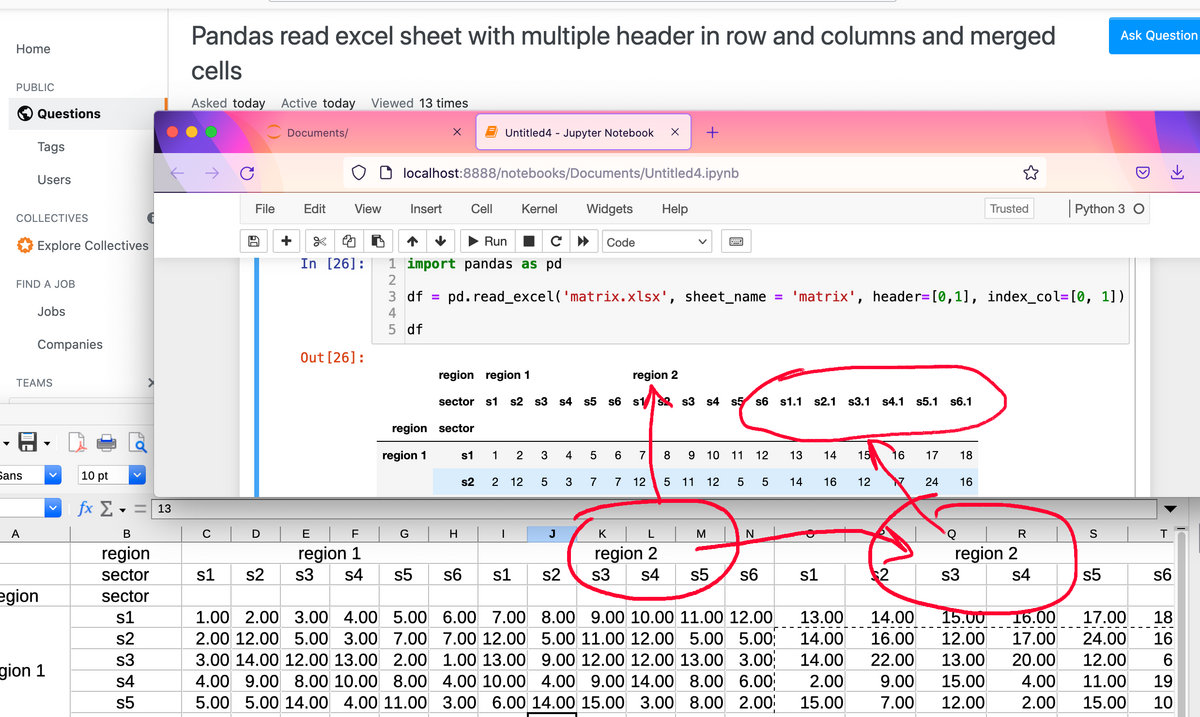This screenshot has width=1200, height=717.
Task: Select column J header in the spreadsheet
Action: (x=552, y=534)
